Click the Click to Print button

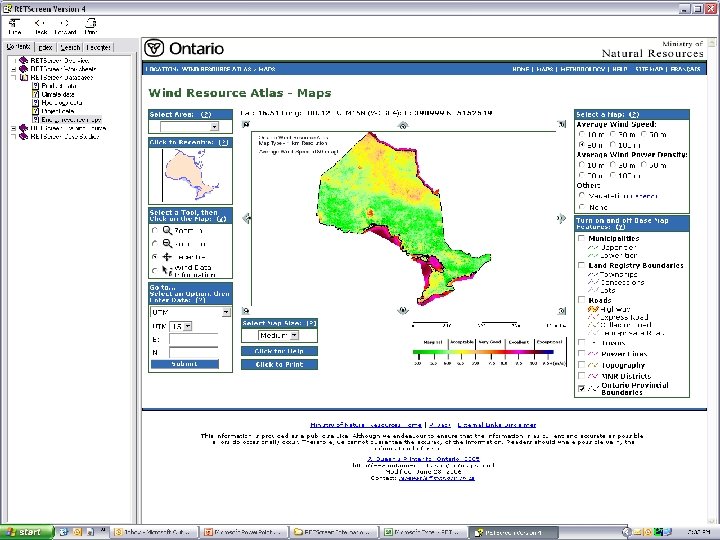(279, 364)
